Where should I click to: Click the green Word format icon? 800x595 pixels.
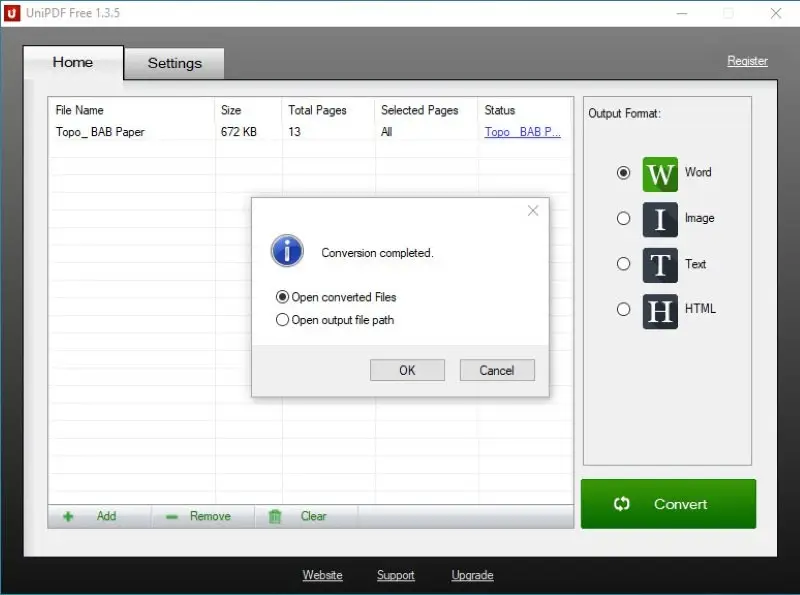point(660,174)
